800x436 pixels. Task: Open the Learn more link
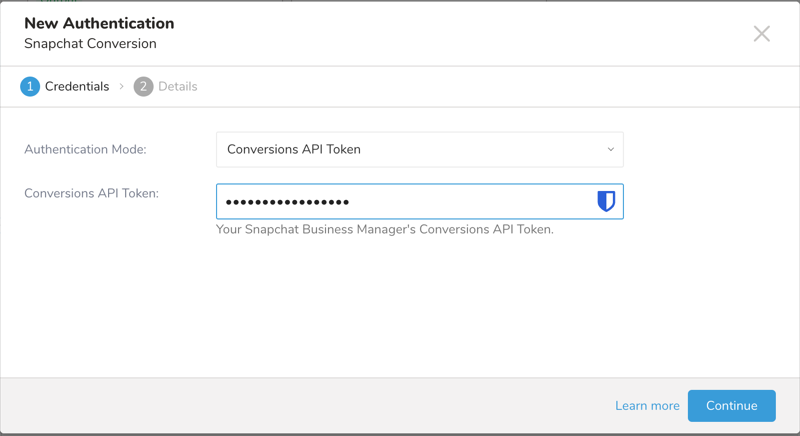pyautogui.click(x=647, y=406)
